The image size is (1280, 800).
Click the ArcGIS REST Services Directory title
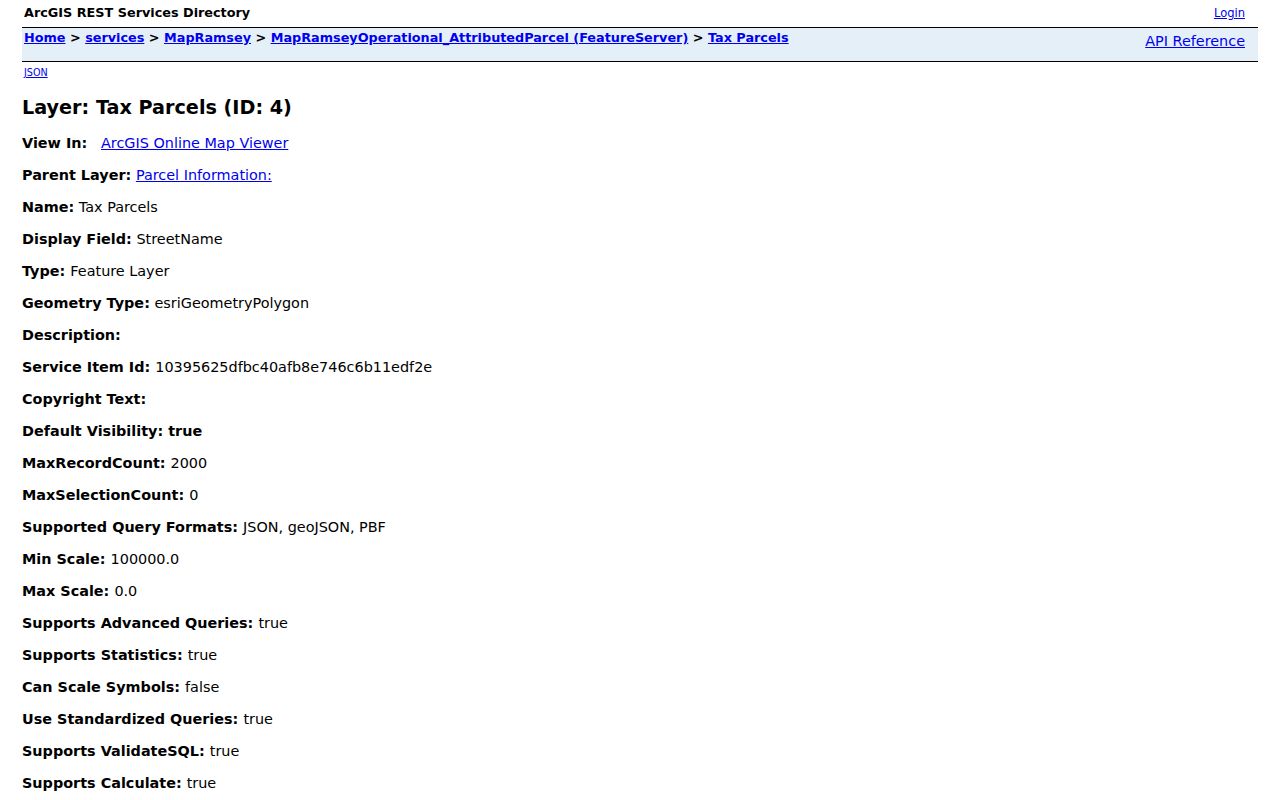[137, 13]
